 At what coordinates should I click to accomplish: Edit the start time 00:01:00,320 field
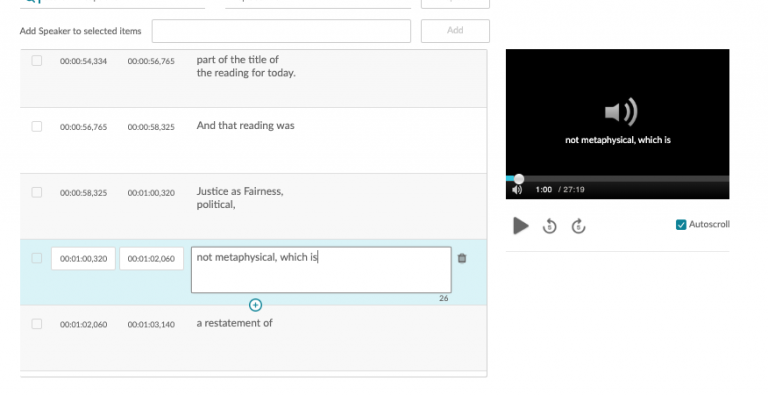[83, 258]
